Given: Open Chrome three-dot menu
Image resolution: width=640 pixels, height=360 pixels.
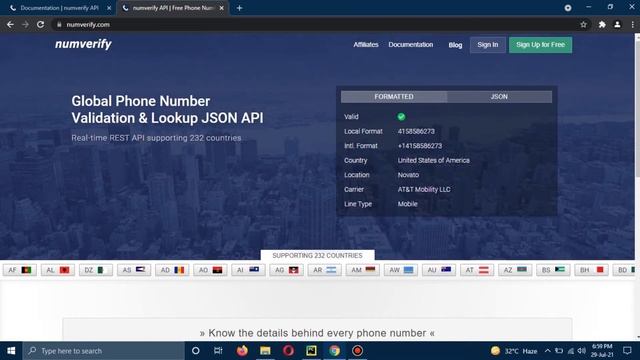Looking at the screenshot, I should pyautogui.click(x=632, y=24).
